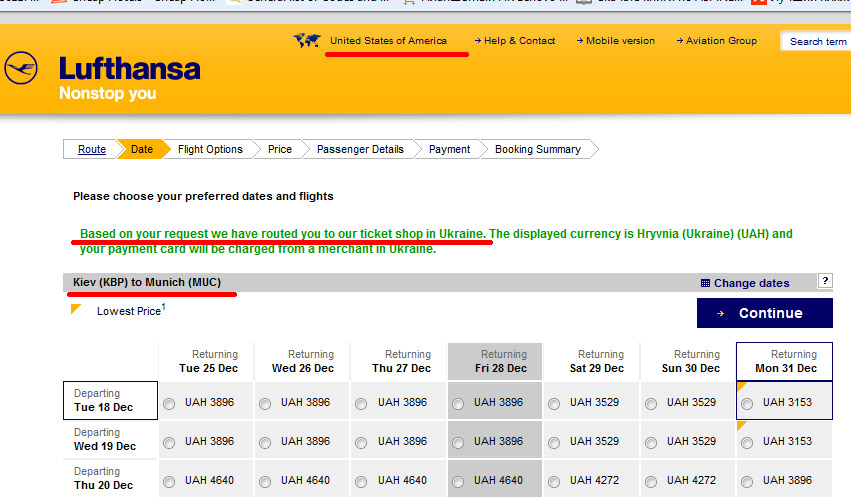Open the Help & Contact link
851x497 pixels.
click(x=519, y=41)
